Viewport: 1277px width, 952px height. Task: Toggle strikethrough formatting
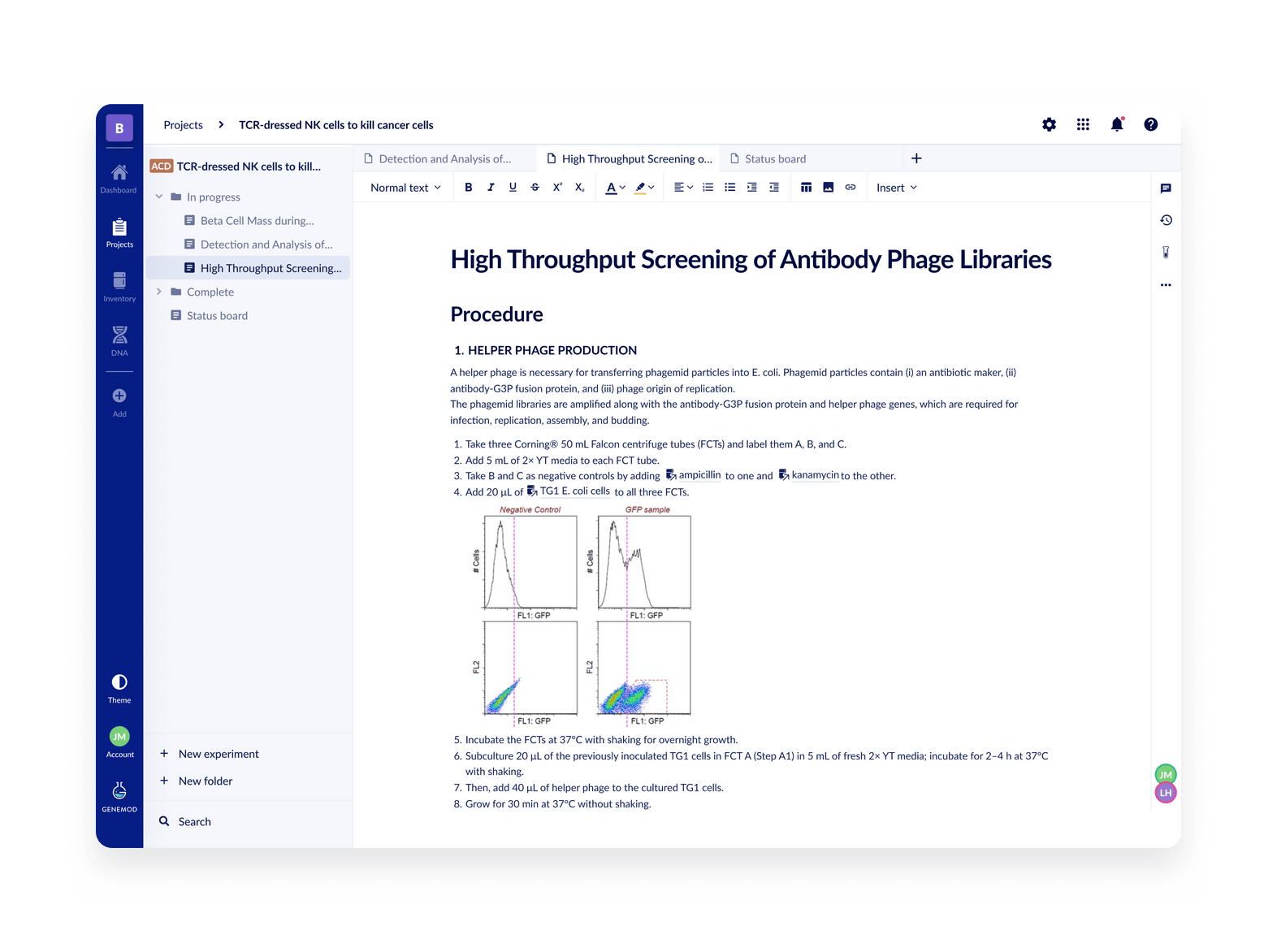point(535,187)
